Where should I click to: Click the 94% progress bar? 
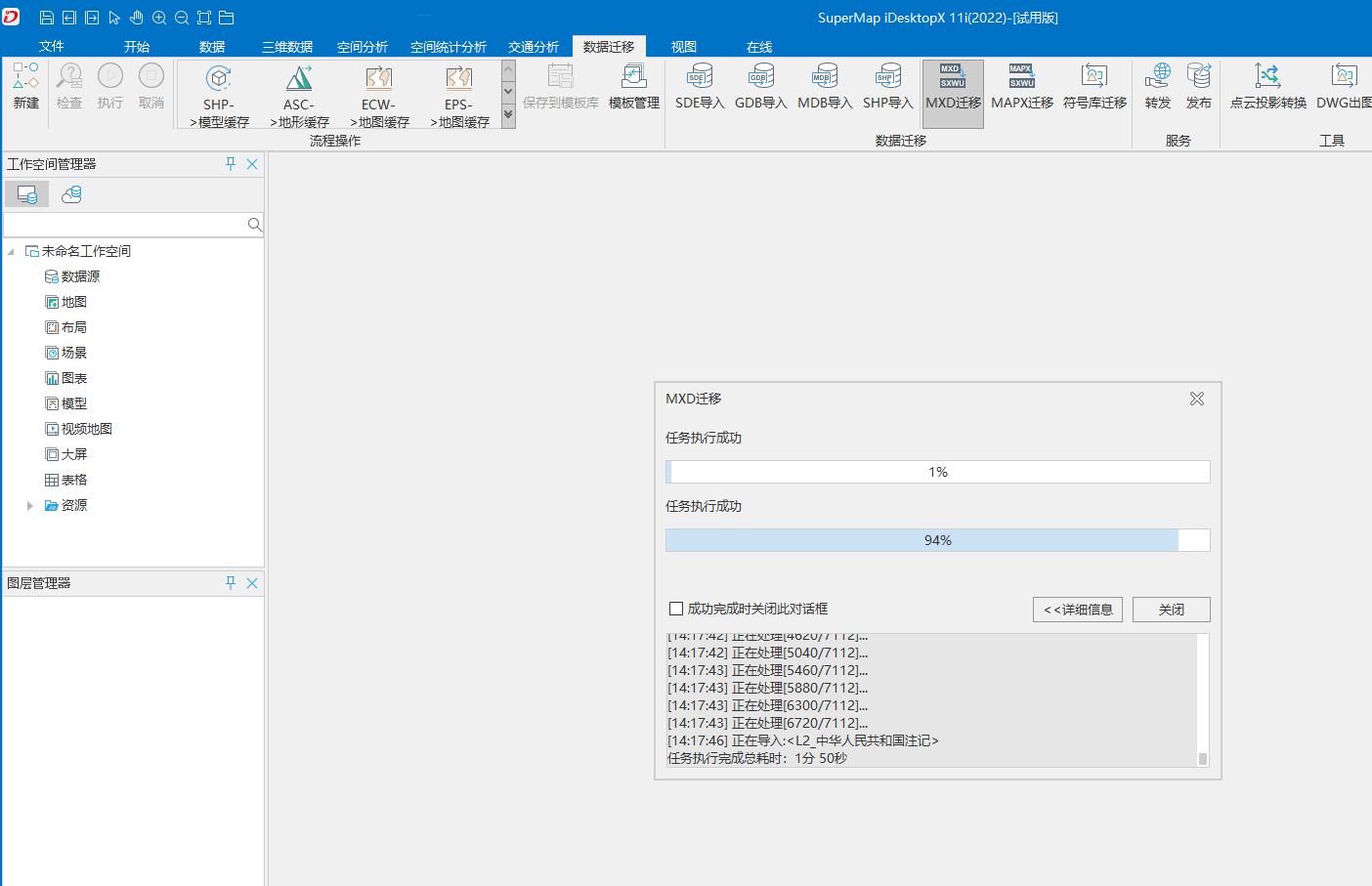tap(938, 540)
